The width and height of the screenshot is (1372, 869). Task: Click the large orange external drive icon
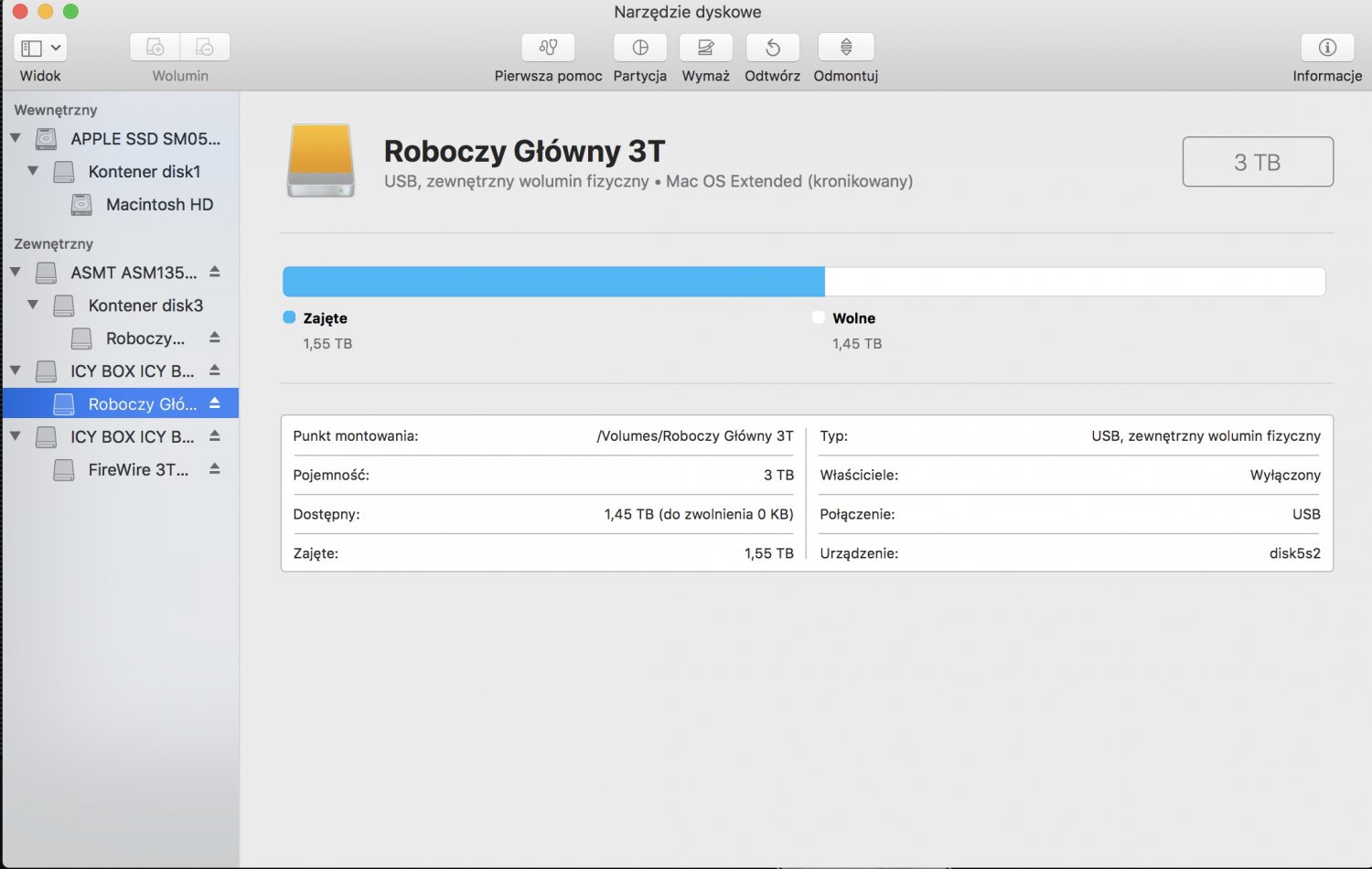pyautogui.click(x=321, y=161)
